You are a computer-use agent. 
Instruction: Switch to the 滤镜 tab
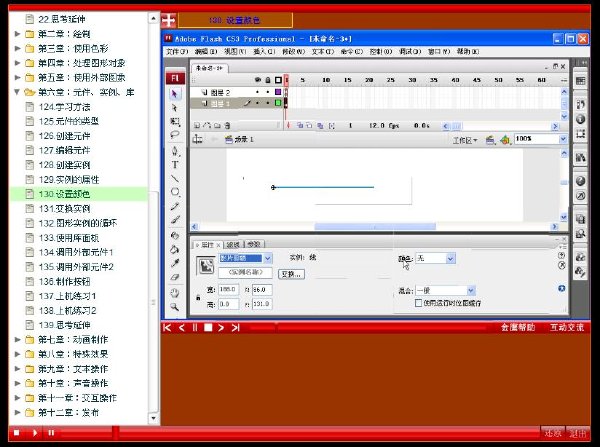(x=233, y=244)
